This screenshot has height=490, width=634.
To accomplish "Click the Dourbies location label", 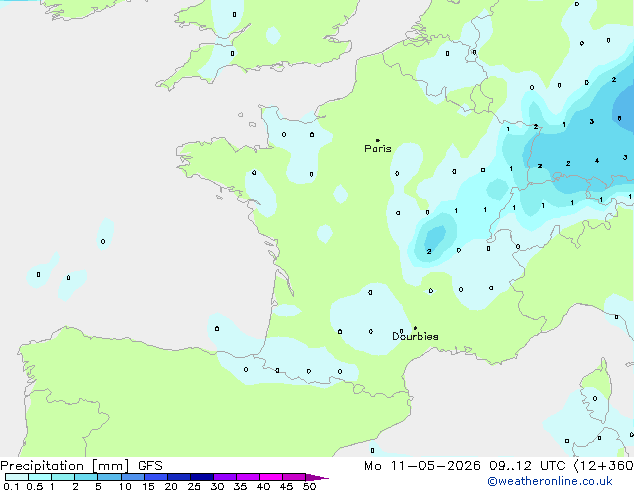I will point(415,336).
